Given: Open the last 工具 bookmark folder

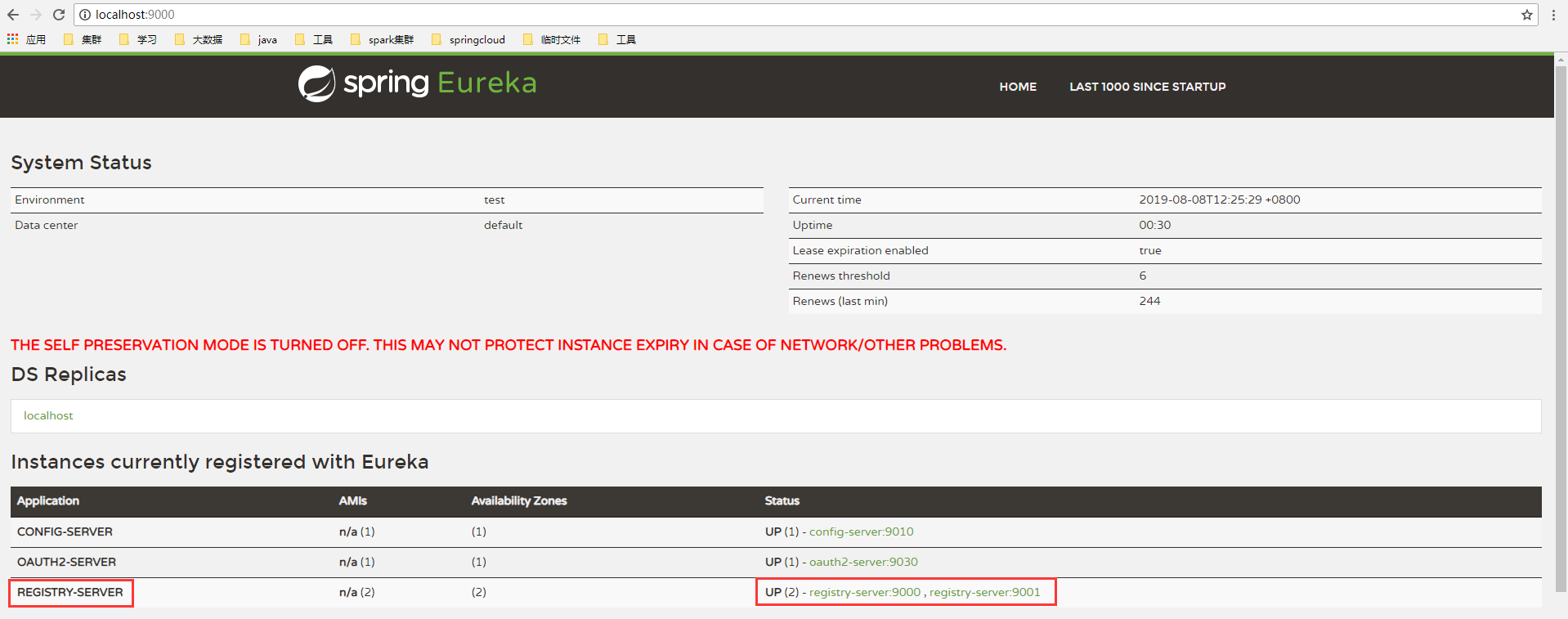Looking at the screenshot, I should (617, 39).
